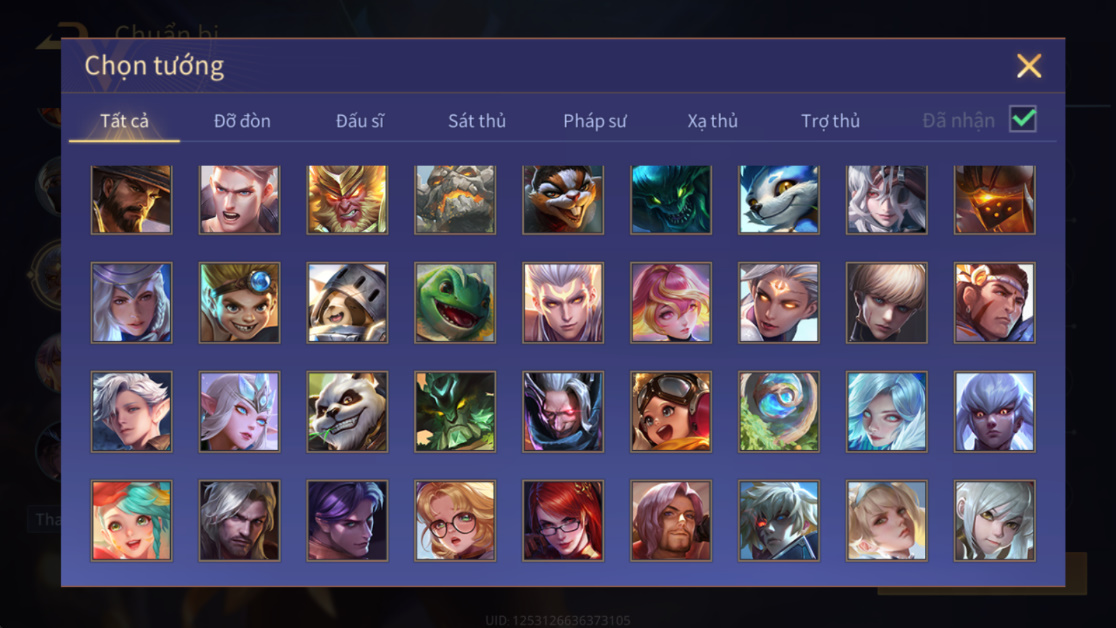The image size is (1116, 628).
Task: Choose the bearded hero in straw hat
Action: click(131, 199)
